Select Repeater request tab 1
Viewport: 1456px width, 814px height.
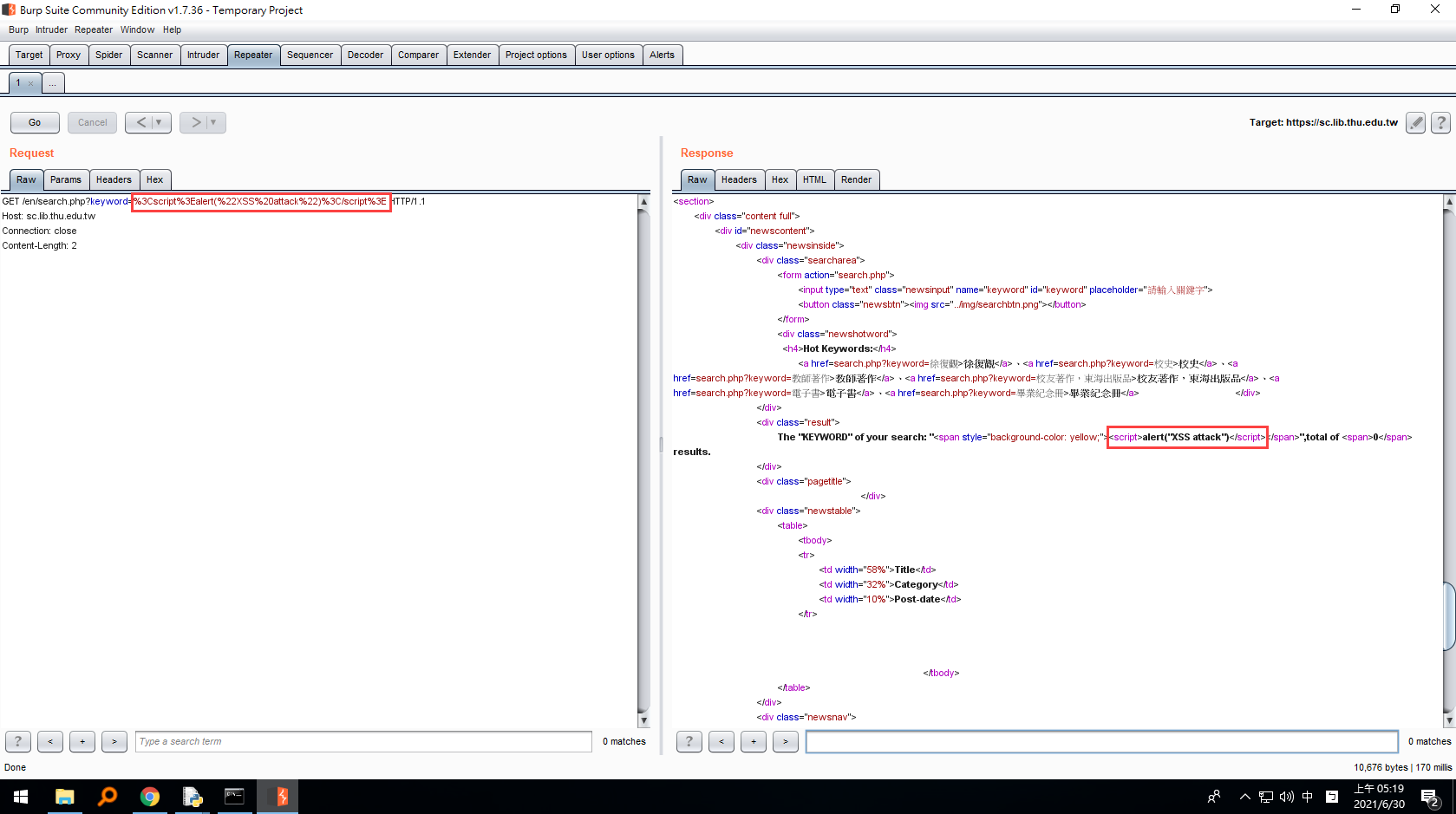coord(17,83)
